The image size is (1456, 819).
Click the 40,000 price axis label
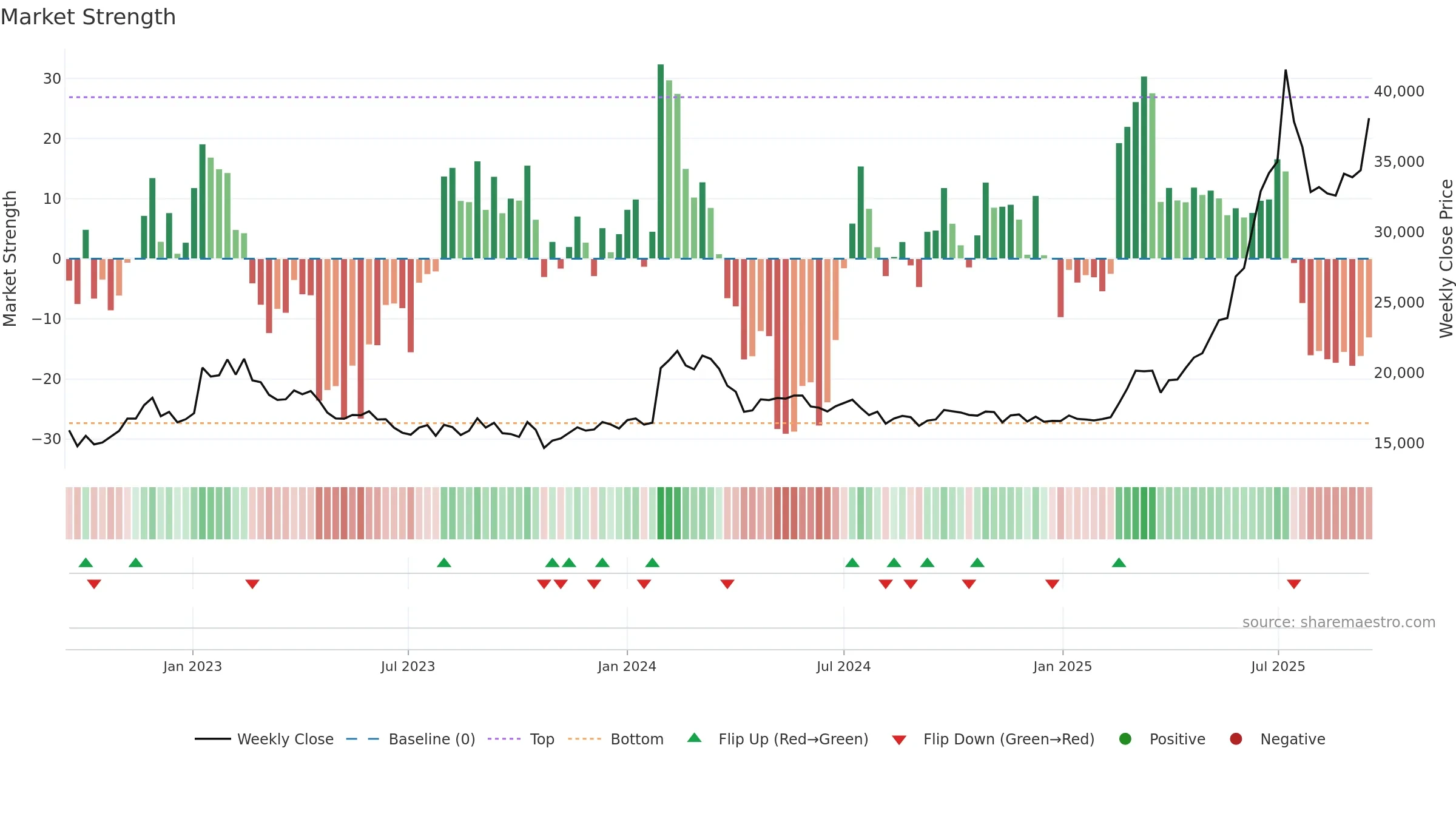point(1399,92)
